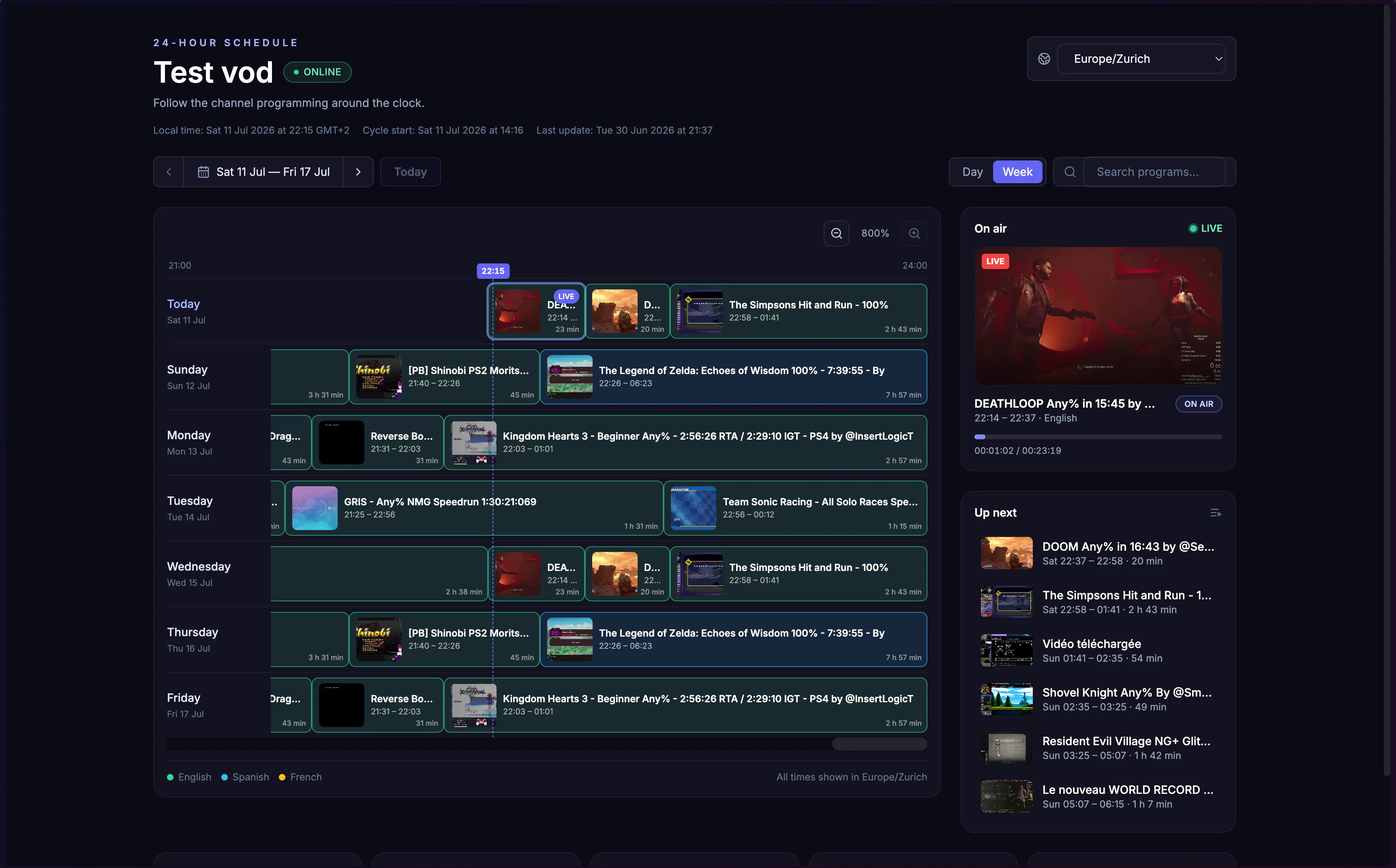This screenshot has height=868, width=1396.
Task: Click the green LIVE indicator in On air
Action: [x=1205, y=228]
